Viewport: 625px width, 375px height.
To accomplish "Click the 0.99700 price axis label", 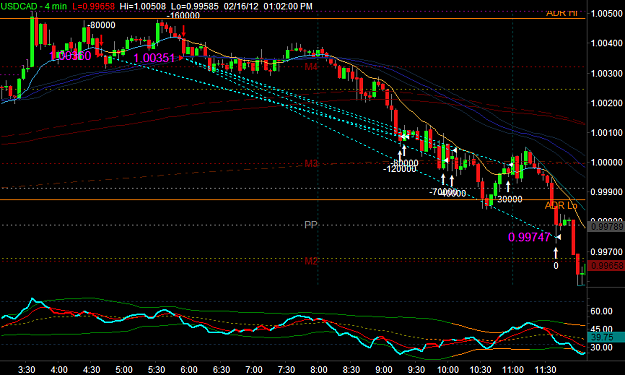I will (x=607, y=252).
